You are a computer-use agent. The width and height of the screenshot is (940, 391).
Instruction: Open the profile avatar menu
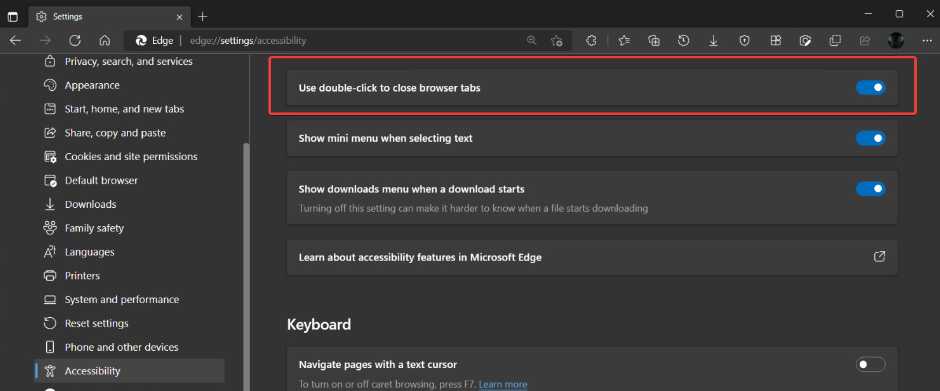896,41
